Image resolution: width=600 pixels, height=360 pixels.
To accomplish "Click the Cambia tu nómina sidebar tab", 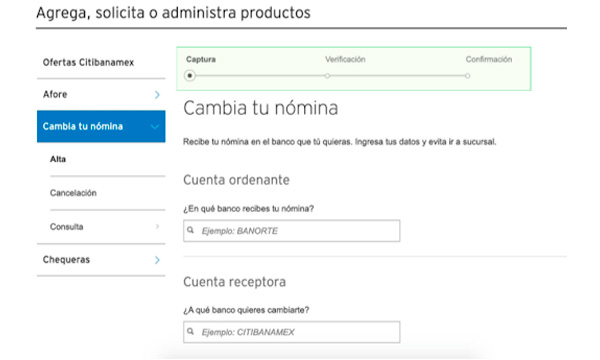I will click(x=101, y=126).
